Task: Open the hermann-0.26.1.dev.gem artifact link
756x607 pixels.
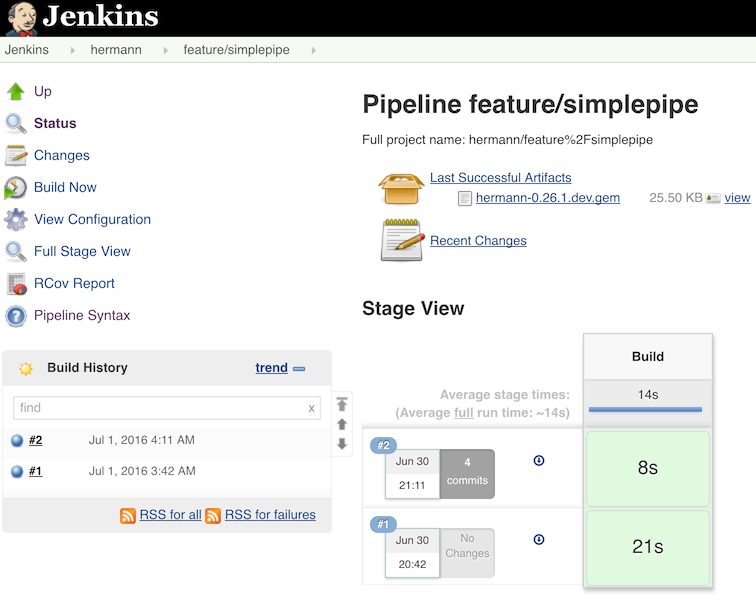Action: pos(547,198)
